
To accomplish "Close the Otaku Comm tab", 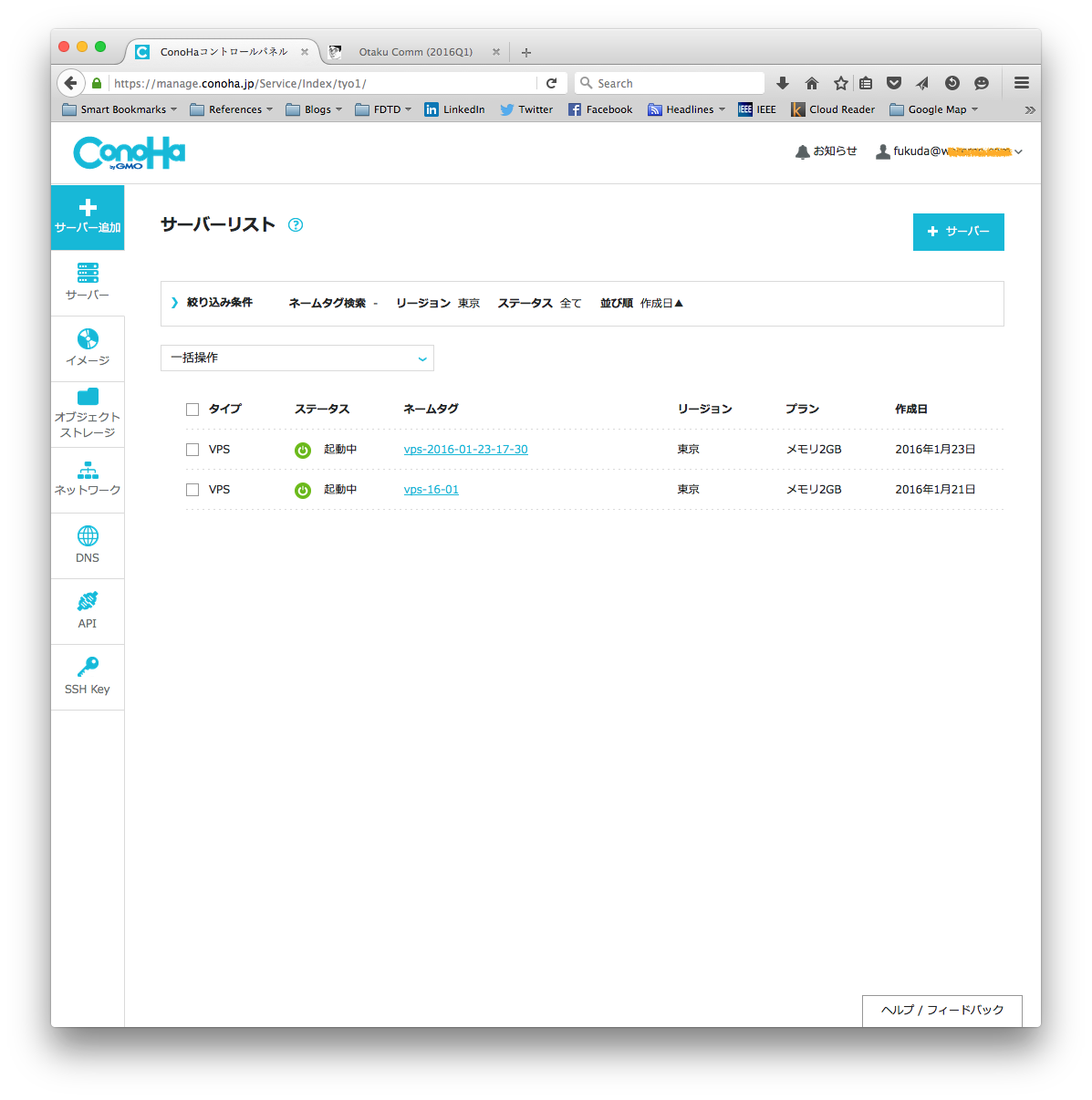I will [496, 52].
